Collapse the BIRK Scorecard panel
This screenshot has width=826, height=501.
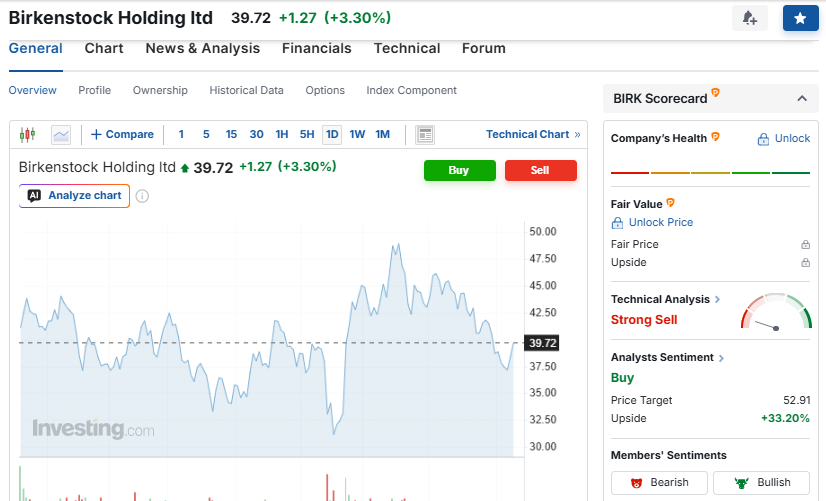(x=802, y=99)
